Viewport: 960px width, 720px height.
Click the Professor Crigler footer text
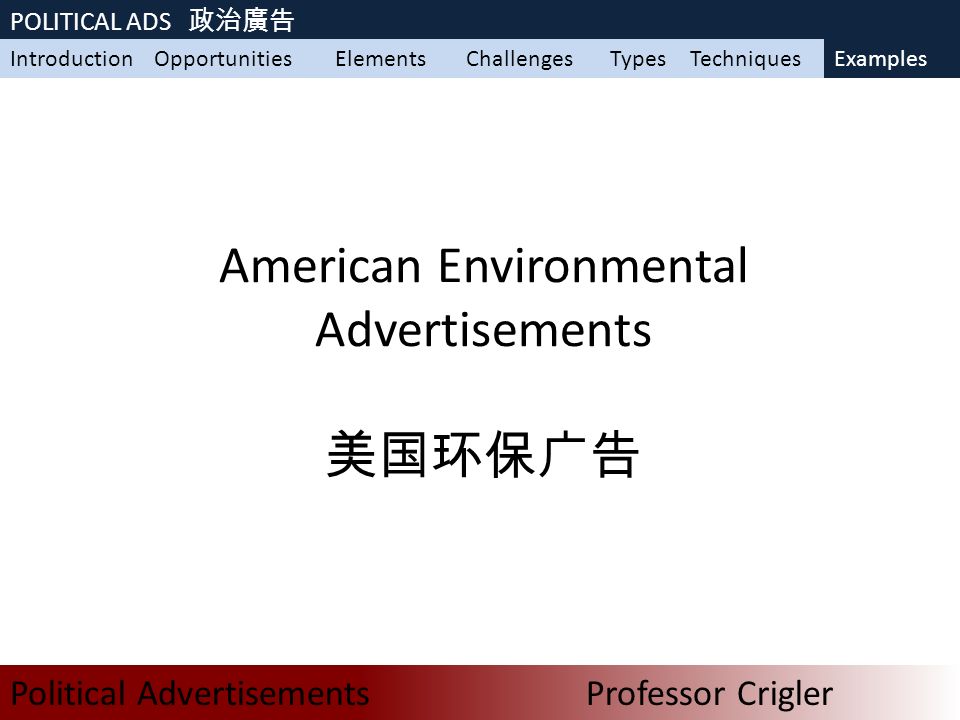coord(710,694)
